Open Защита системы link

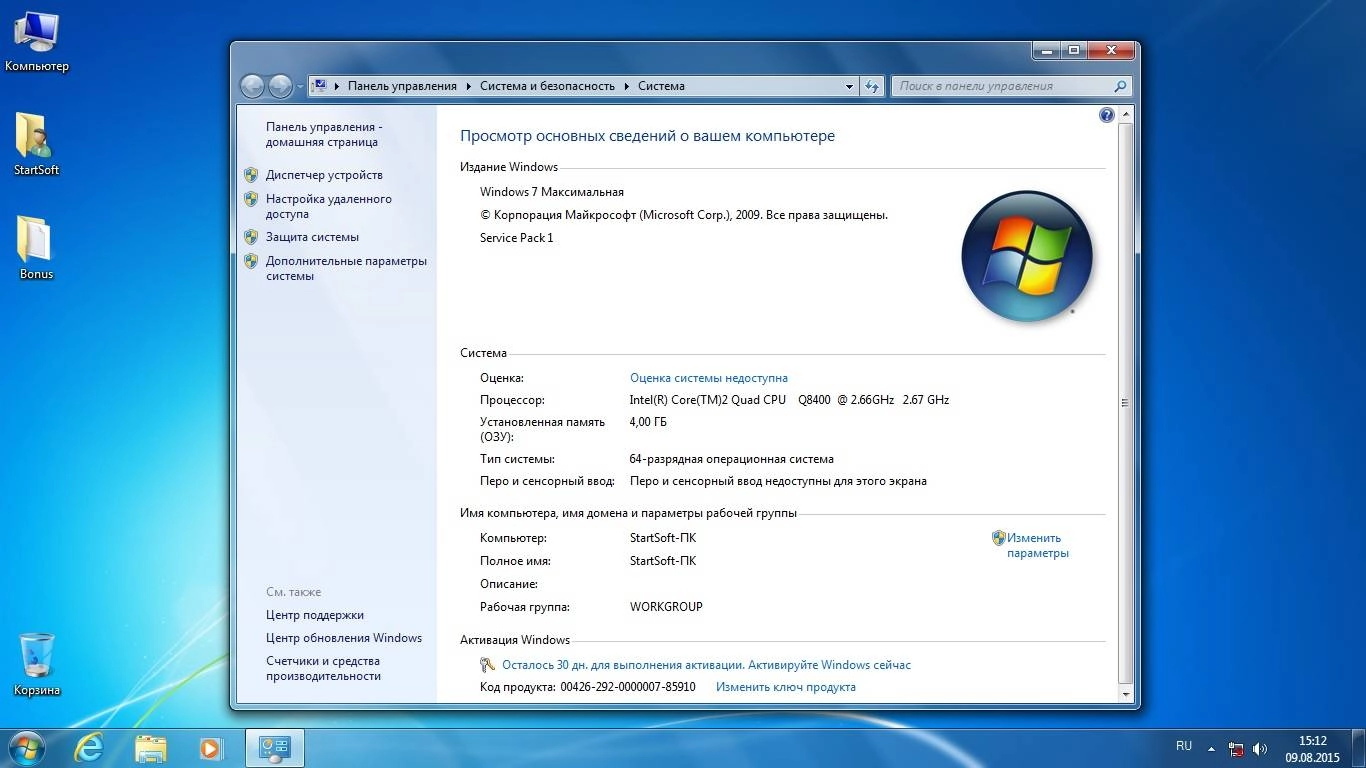click(312, 237)
